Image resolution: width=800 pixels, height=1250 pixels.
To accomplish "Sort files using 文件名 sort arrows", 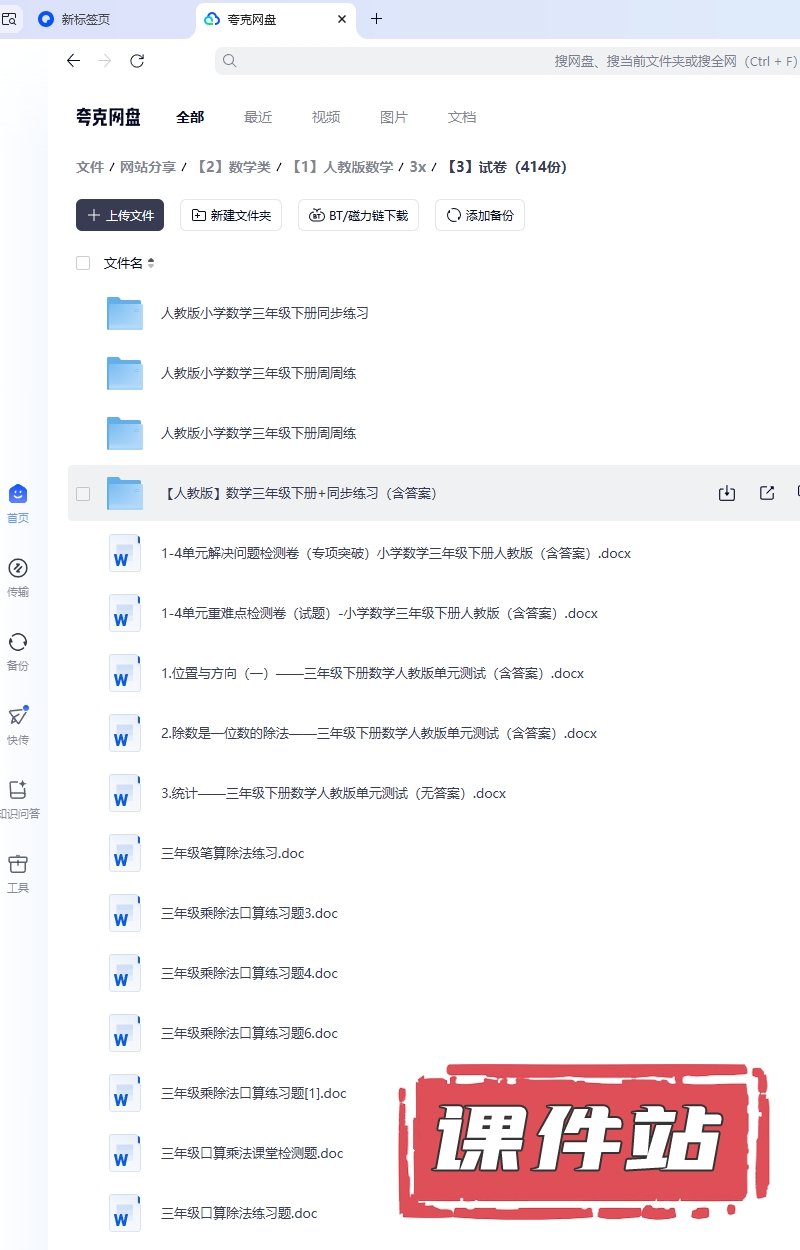I will coord(151,263).
